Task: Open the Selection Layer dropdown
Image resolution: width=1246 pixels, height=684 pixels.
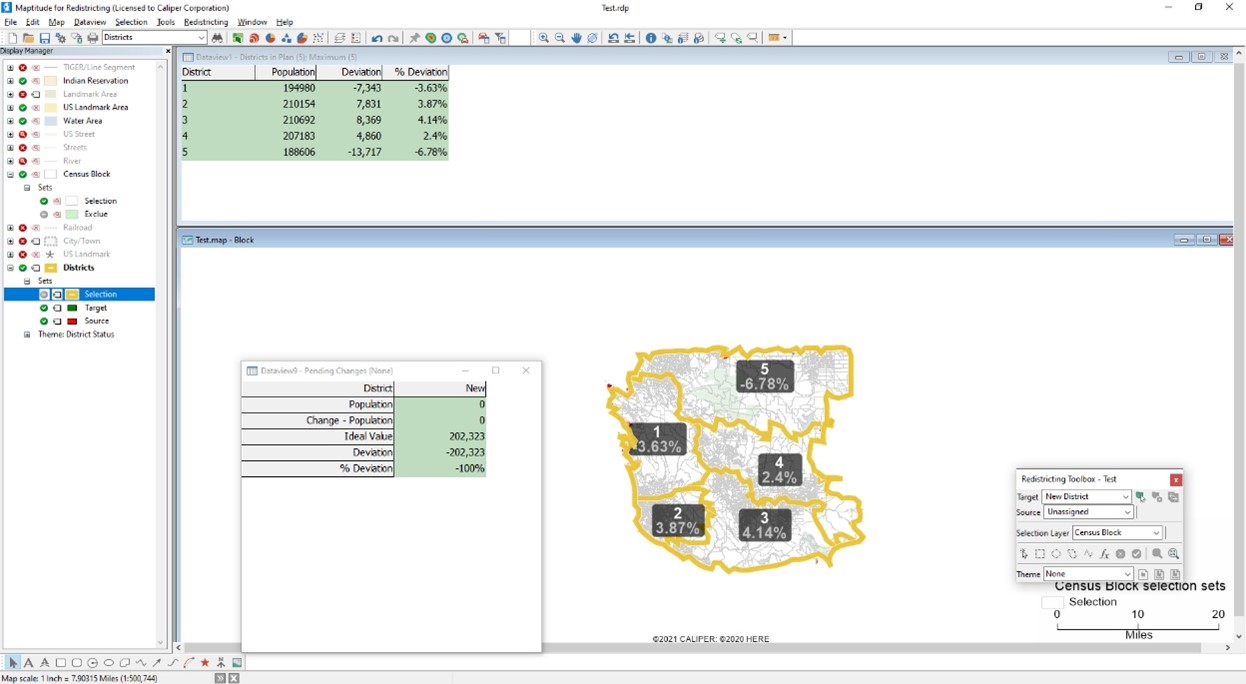Action: (1157, 533)
